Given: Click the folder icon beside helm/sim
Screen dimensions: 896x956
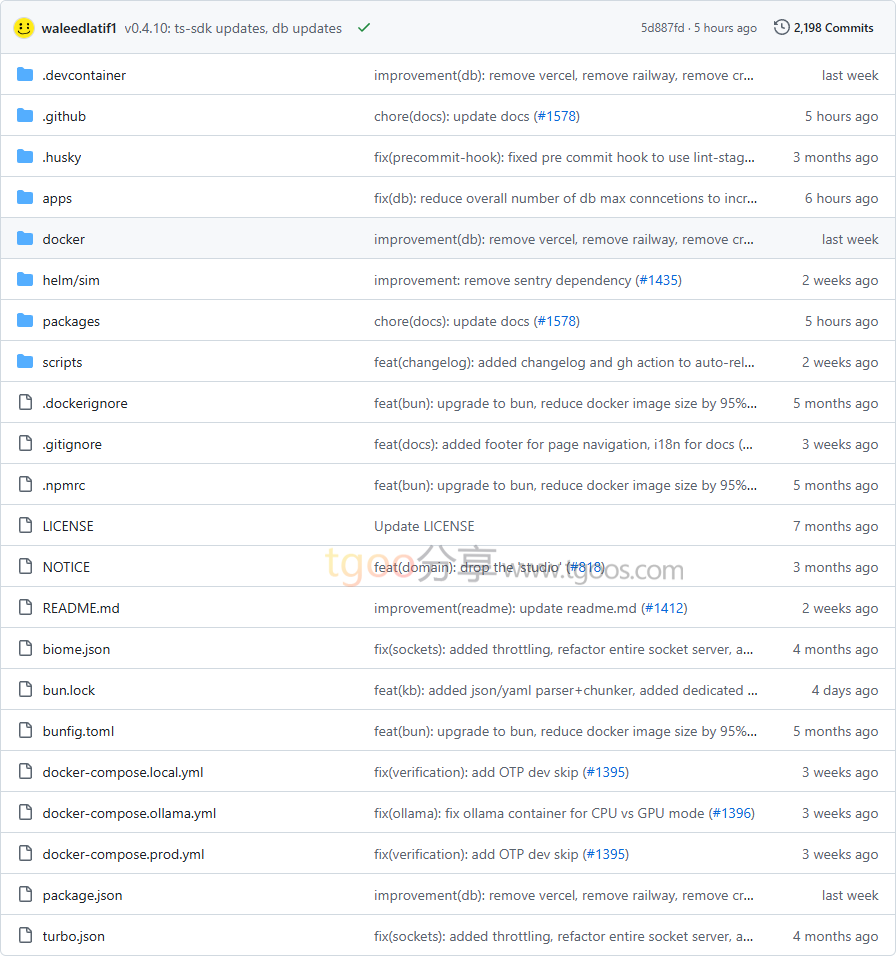Looking at the screenshot, I should (x=25, y=280).
